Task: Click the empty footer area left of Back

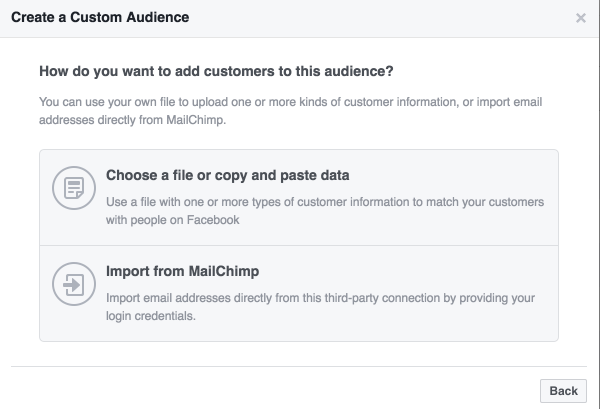Action: 270,390
